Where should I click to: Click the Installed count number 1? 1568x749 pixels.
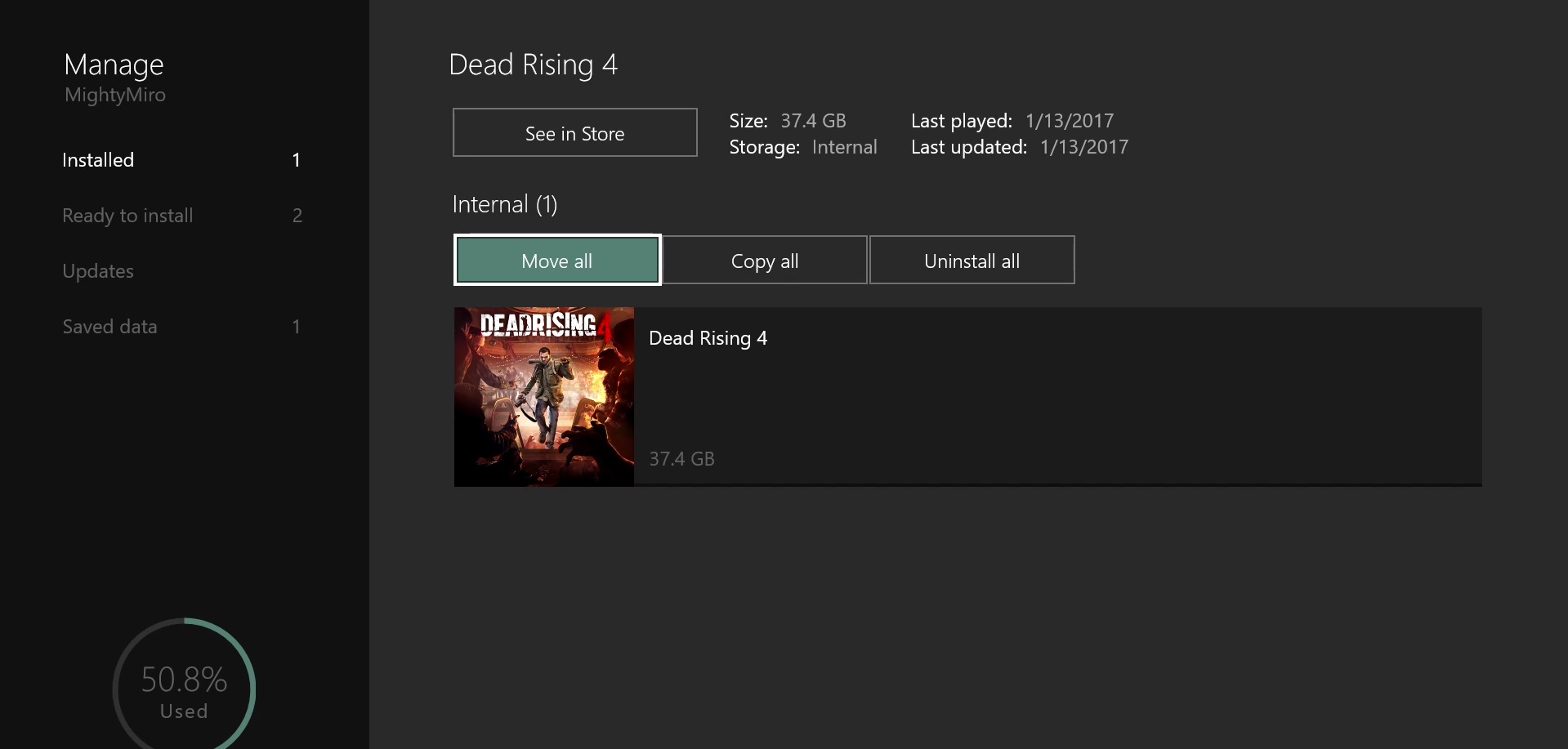click(x=296, y=160)
